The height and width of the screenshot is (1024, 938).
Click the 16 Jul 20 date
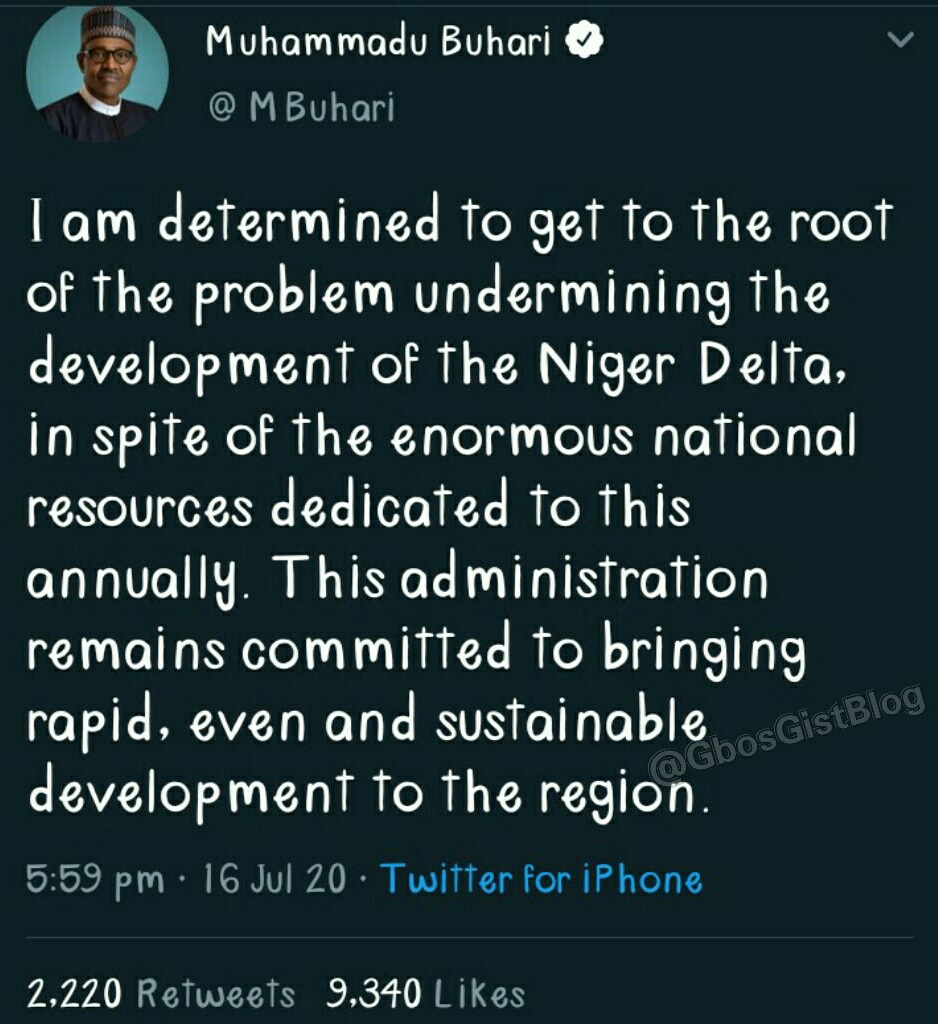pyautogui.click(x=275, y=880)
